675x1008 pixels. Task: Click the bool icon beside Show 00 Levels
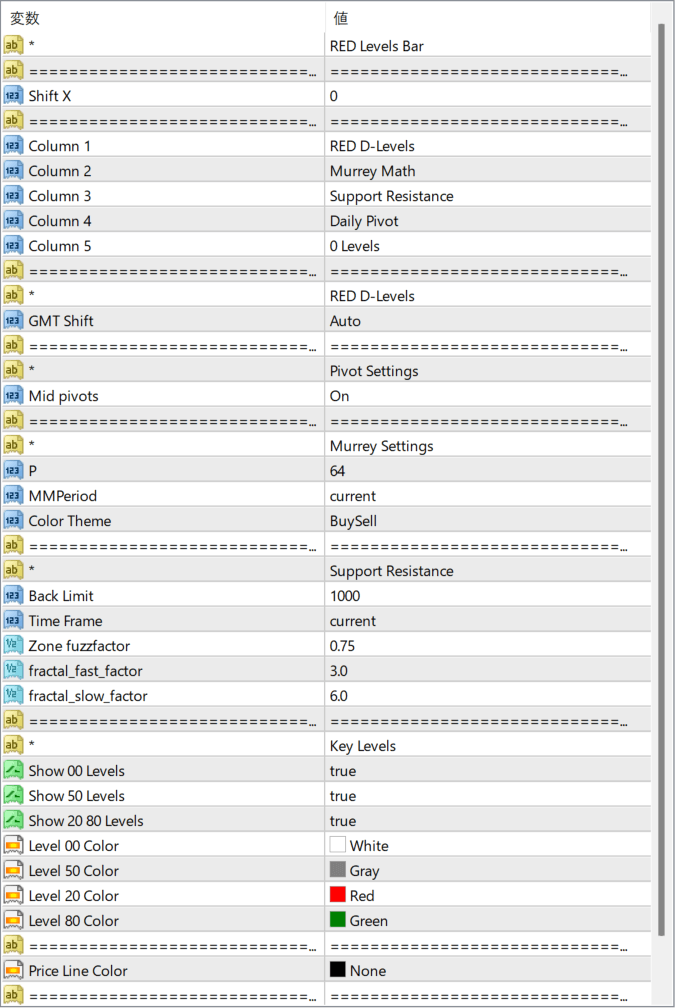tap(13, 771)
